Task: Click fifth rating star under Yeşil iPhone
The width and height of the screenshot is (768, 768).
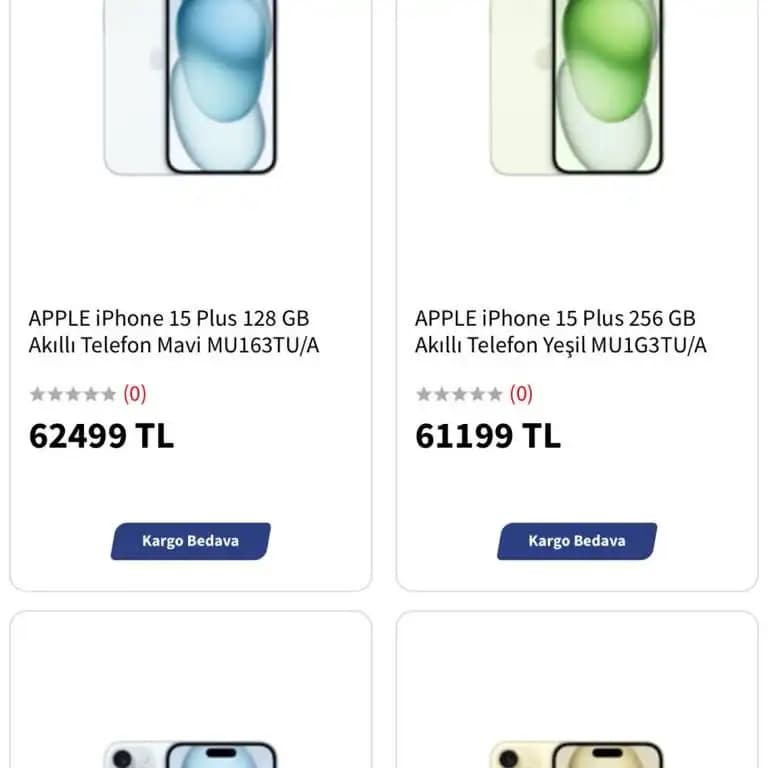Action: pos(494,394)
